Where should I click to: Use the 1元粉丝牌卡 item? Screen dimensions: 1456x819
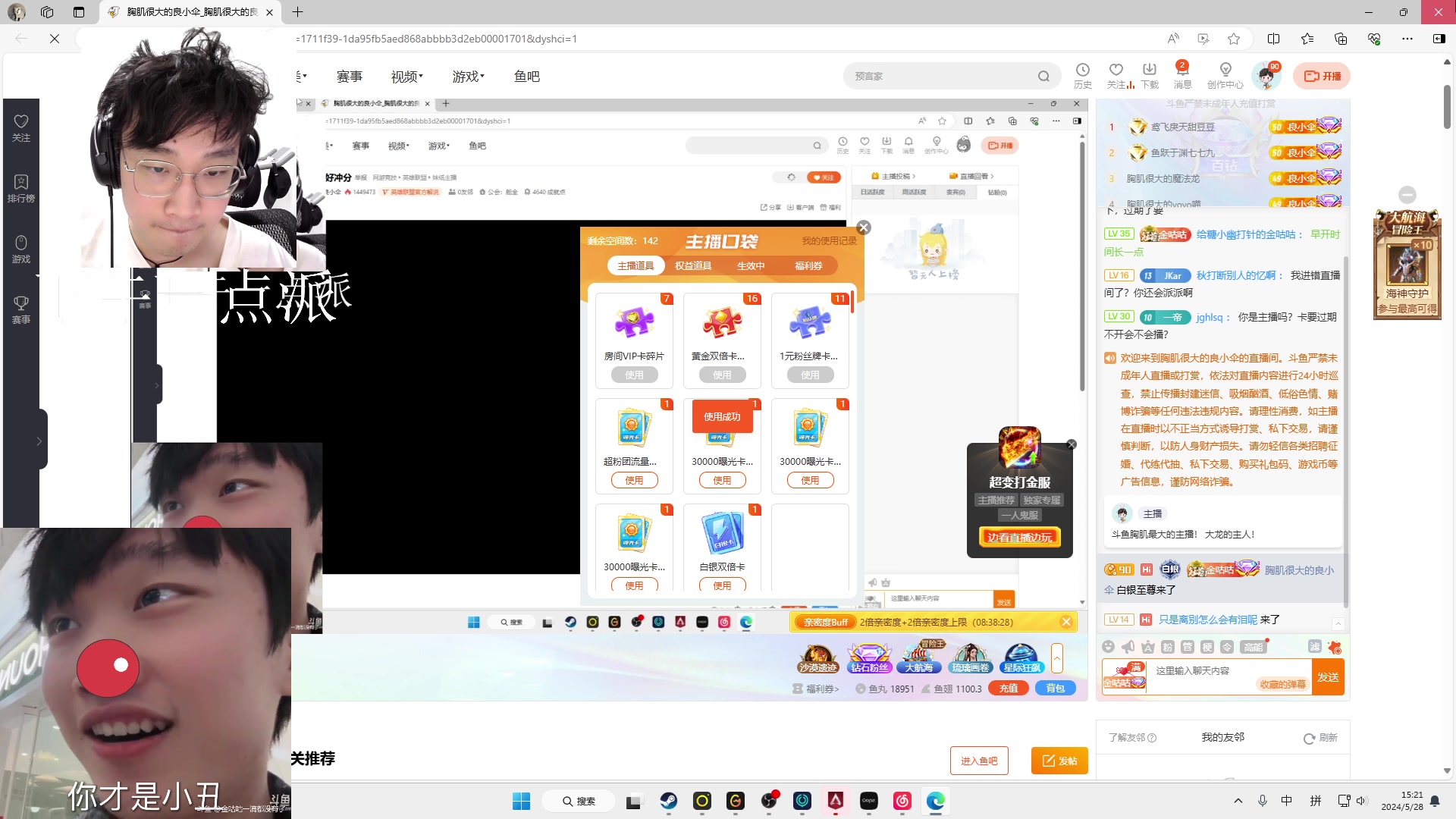point(810,375)
